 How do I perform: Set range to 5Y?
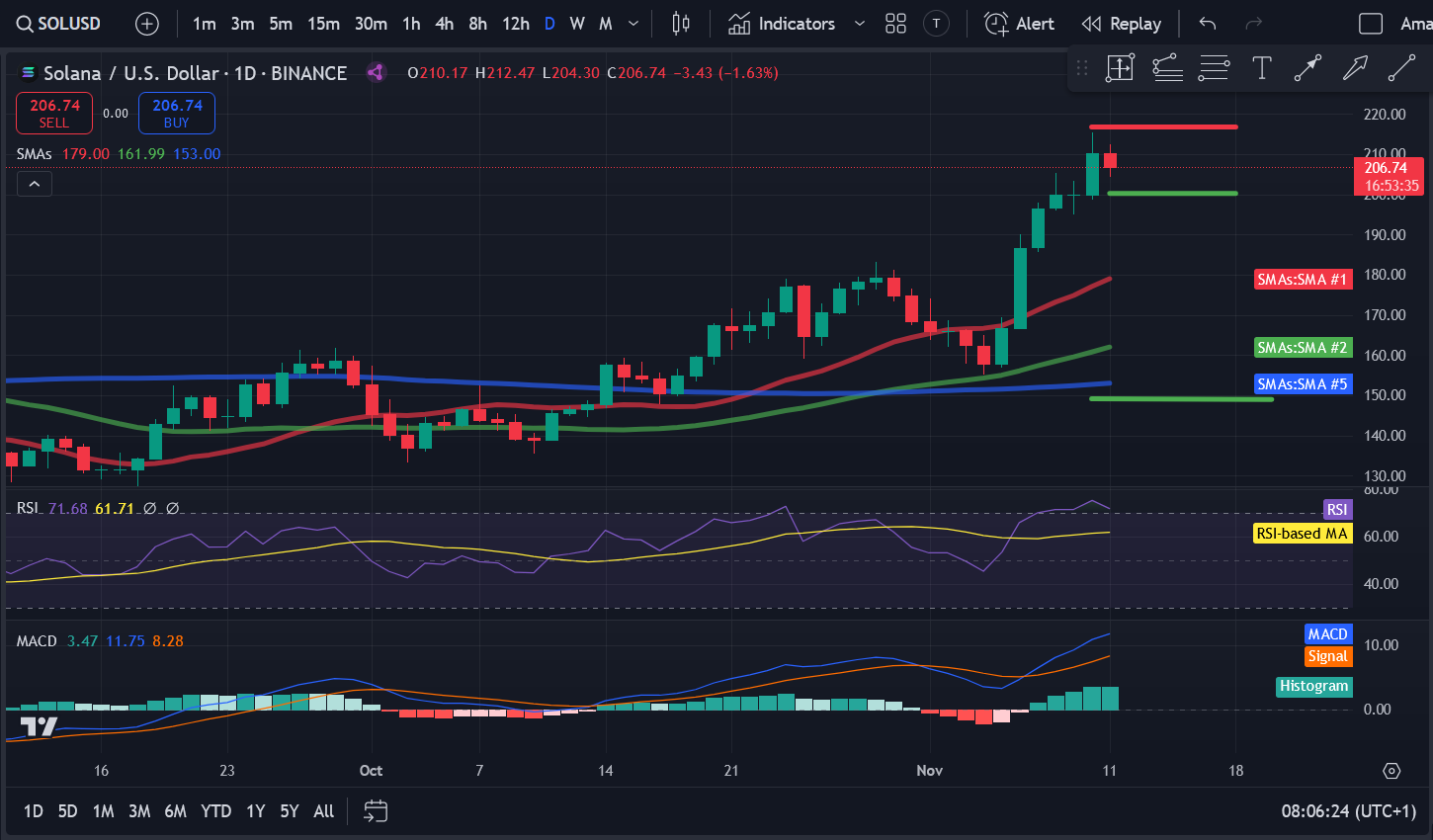pos(289,811)
